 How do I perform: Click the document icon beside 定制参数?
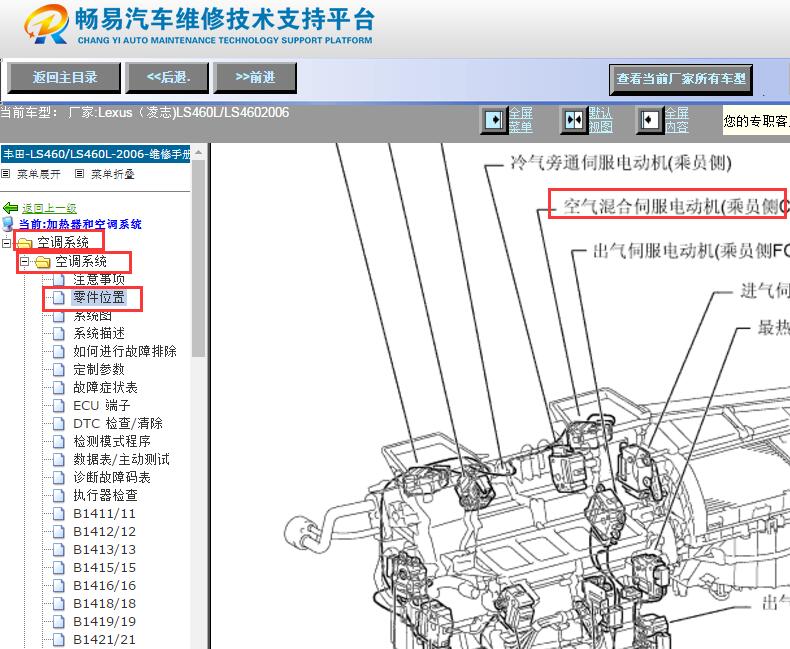coord(59,369)
